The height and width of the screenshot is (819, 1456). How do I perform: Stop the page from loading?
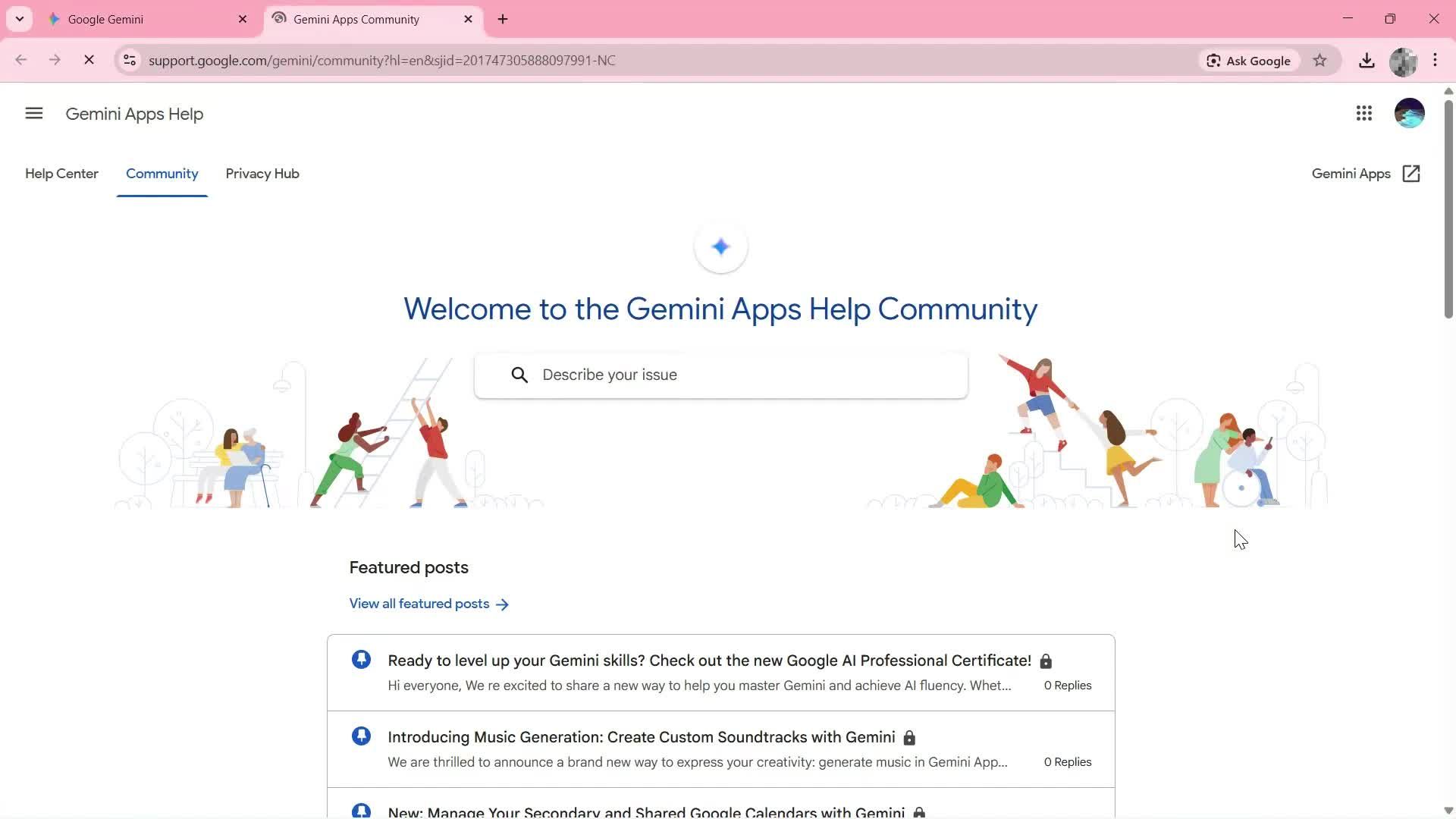point(89,60)
